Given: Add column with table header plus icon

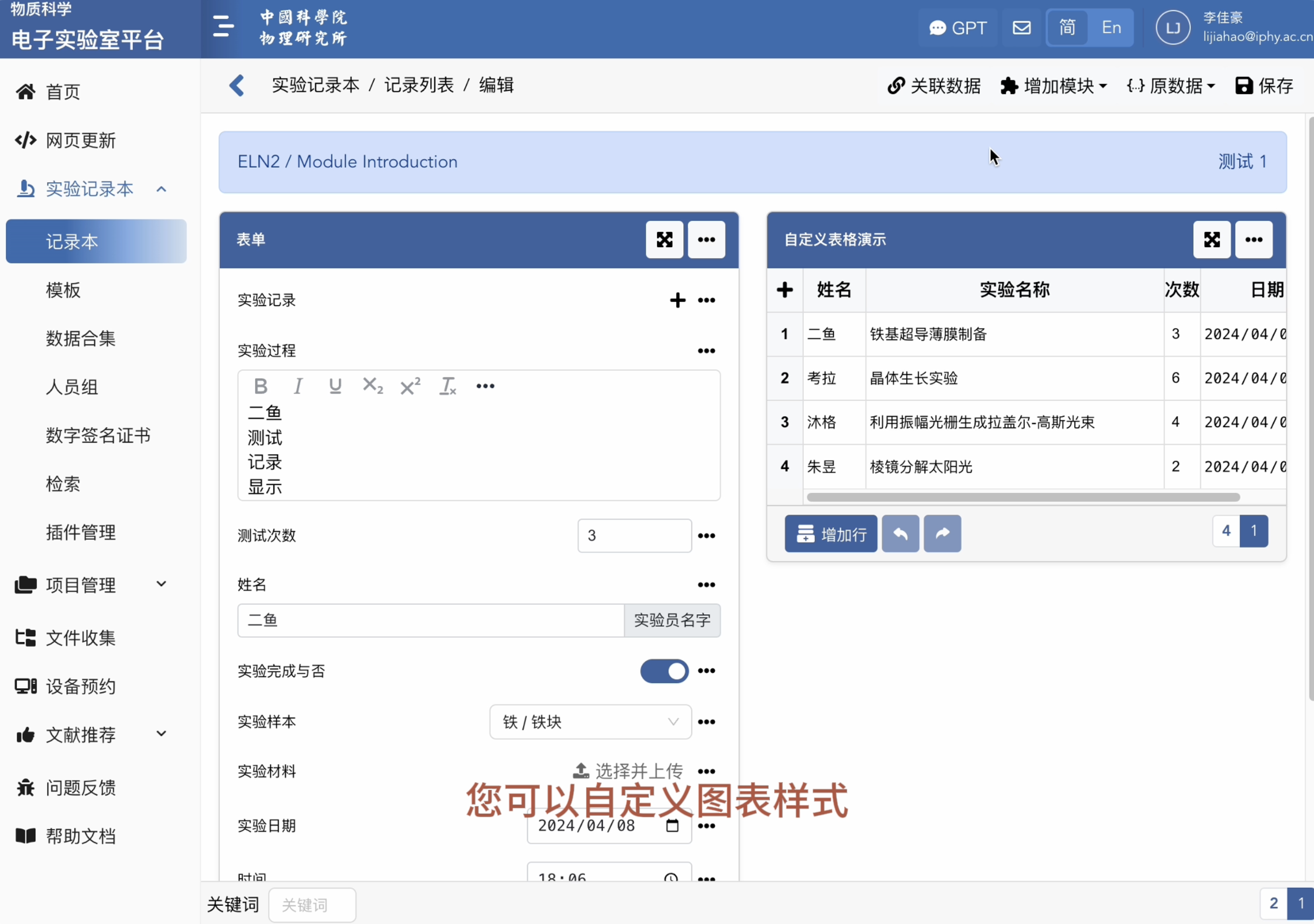Looking at the screenshot, I should 785,290.
